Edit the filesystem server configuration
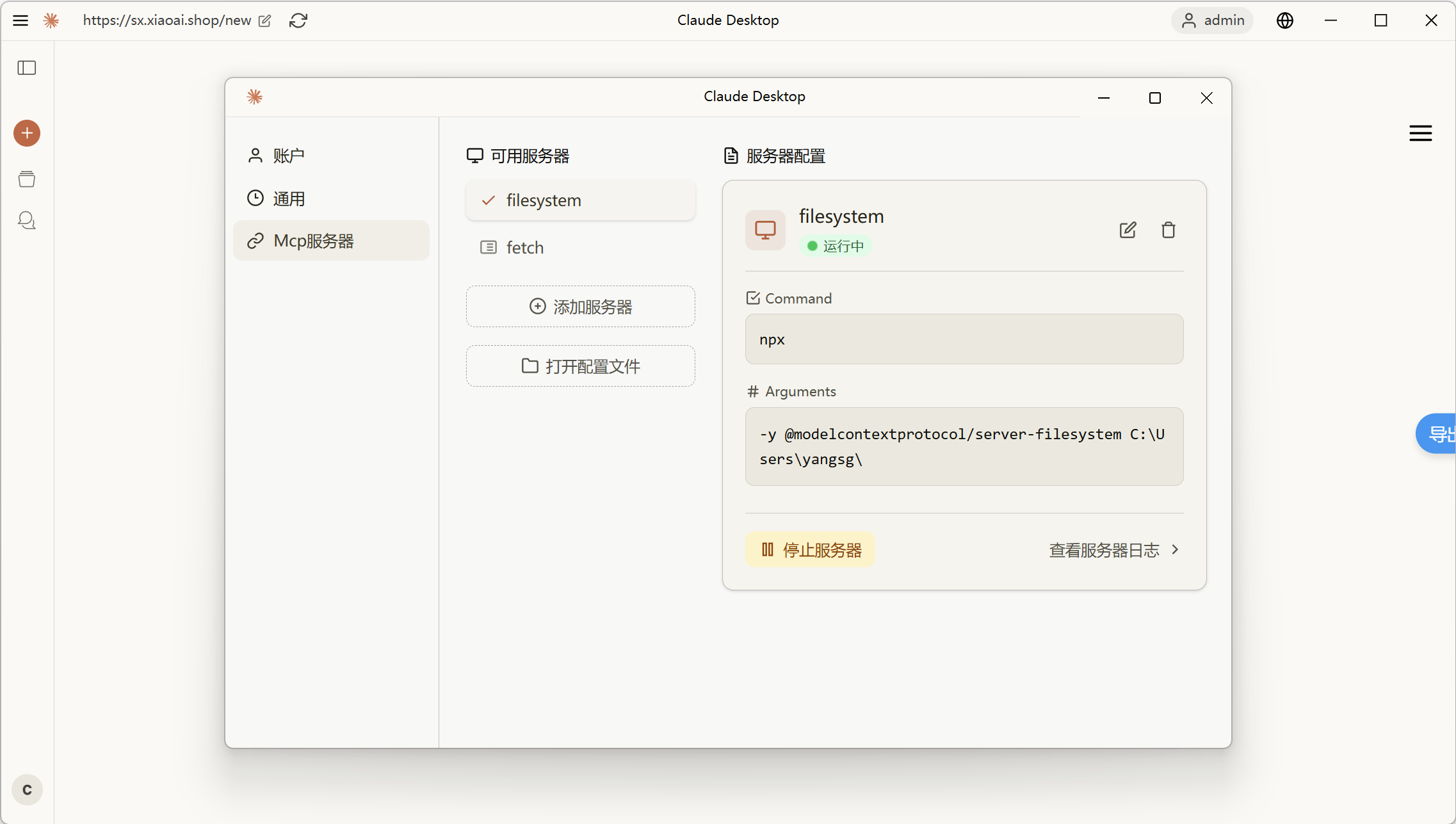This screenshot has height=824, width=1456. [1128, 230]
